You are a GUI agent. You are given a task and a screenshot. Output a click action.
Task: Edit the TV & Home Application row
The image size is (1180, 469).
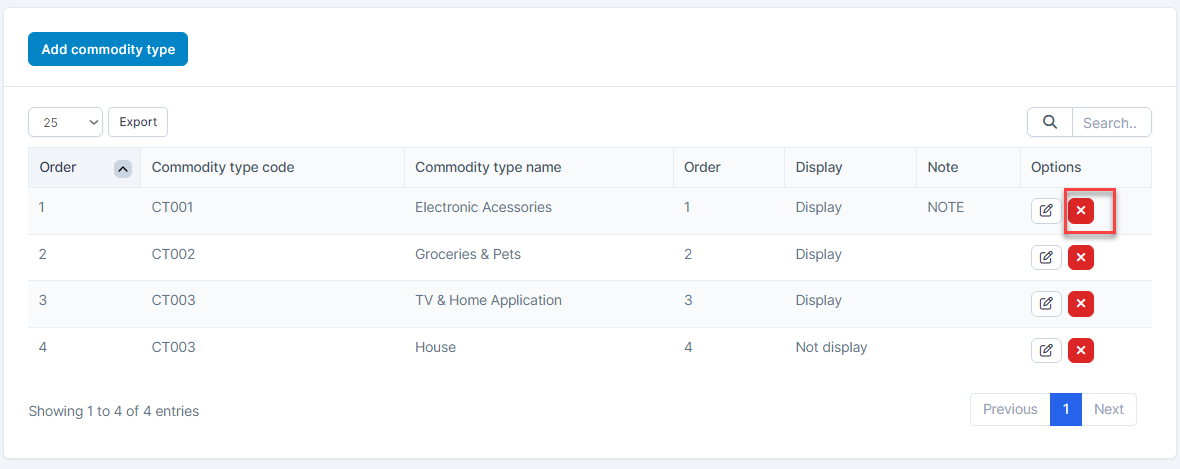[1046, 303]
